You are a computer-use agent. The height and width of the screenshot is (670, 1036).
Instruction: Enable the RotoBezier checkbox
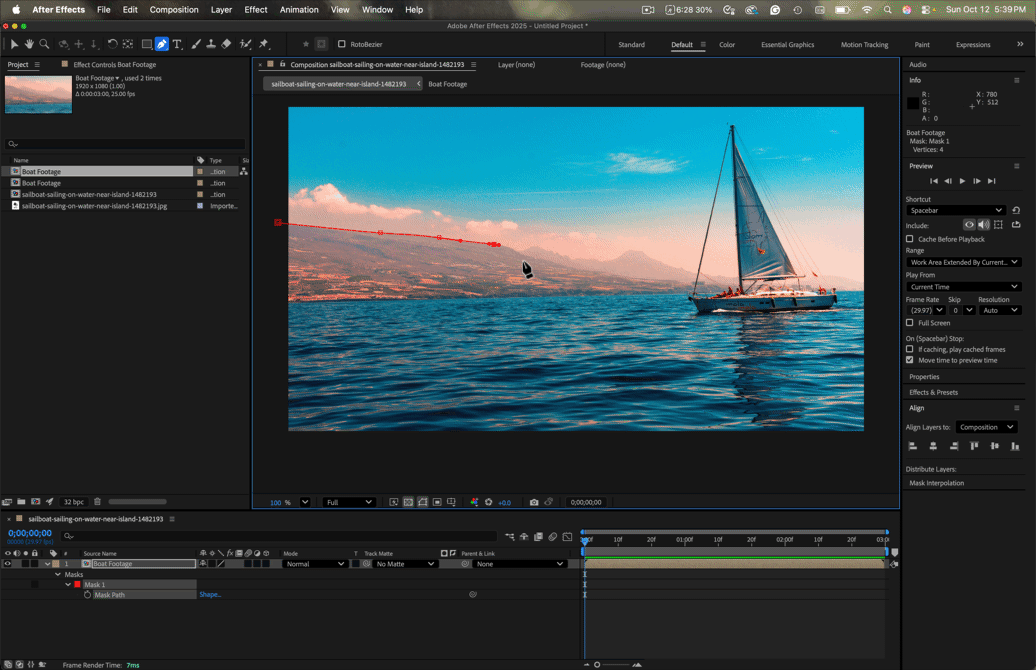coord(342,44)
